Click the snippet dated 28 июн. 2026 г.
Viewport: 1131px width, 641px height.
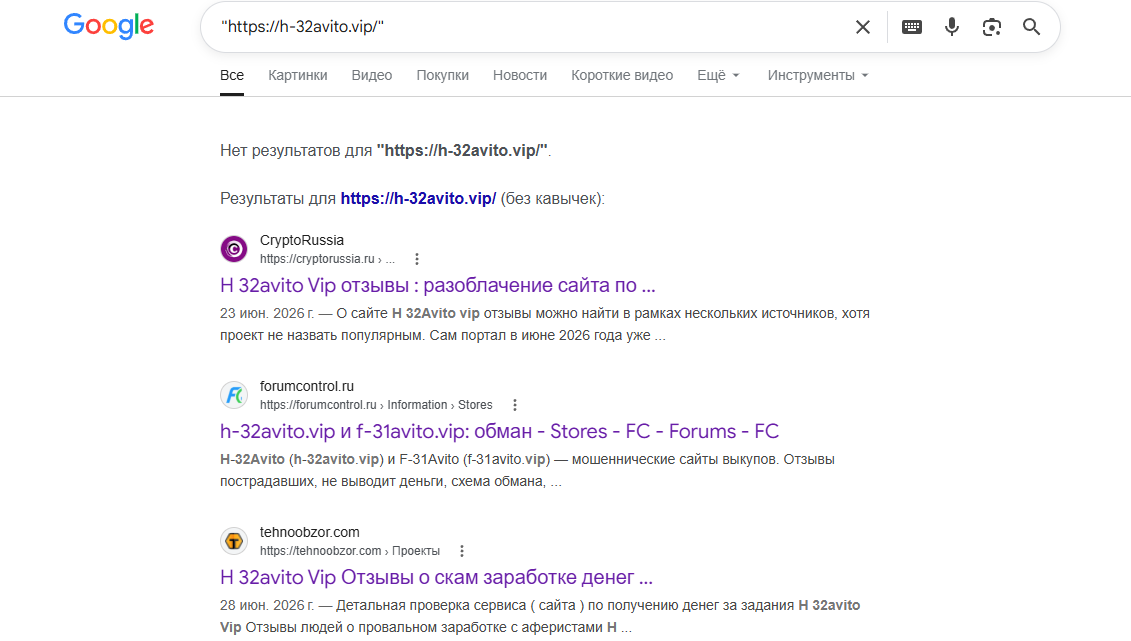(540, 616)
